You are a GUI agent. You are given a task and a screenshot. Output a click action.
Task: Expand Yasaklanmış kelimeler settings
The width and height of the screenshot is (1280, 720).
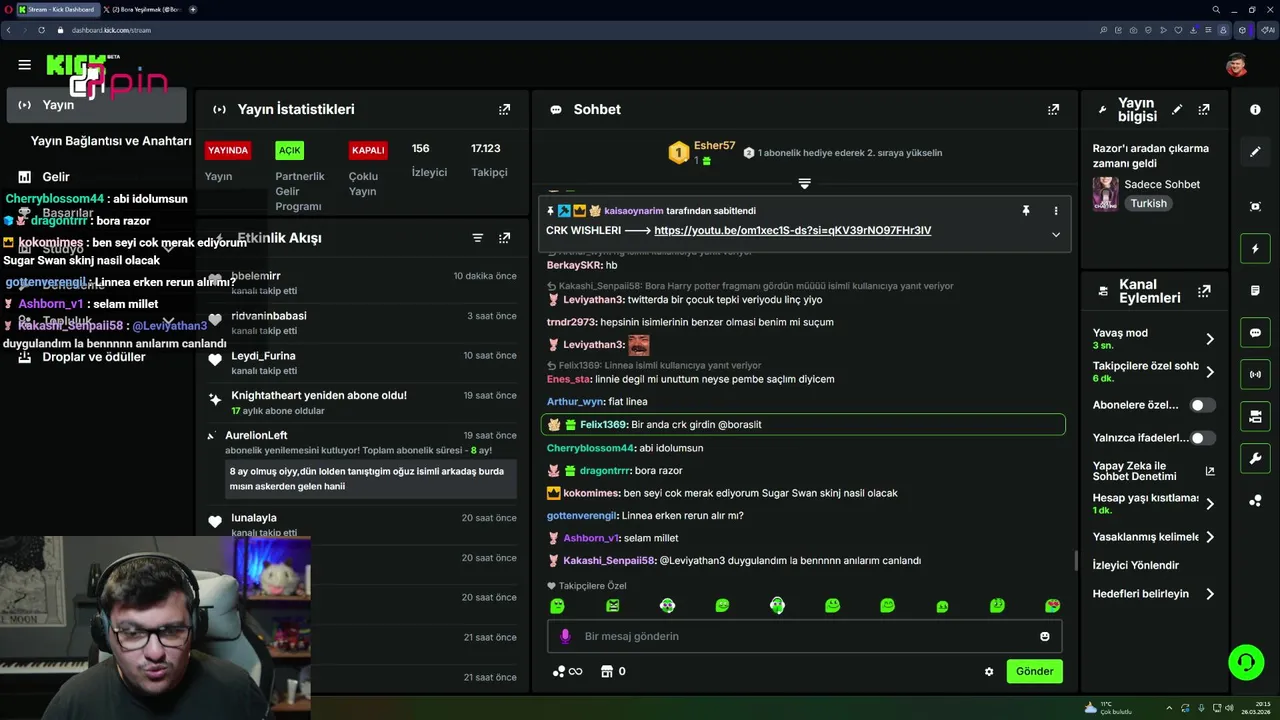(1209, 537)
